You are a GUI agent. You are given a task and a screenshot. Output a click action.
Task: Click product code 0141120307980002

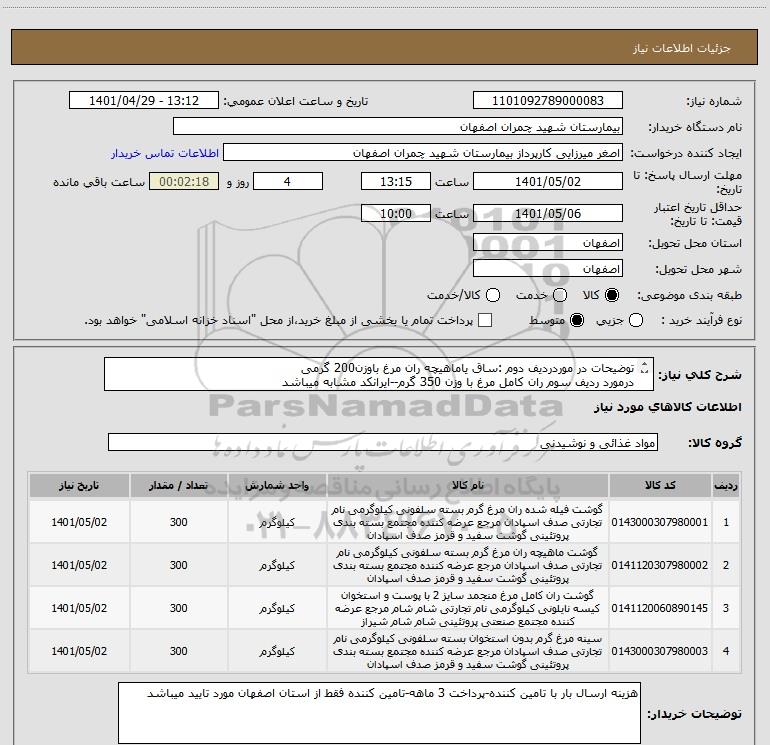(x=660, y=565)
